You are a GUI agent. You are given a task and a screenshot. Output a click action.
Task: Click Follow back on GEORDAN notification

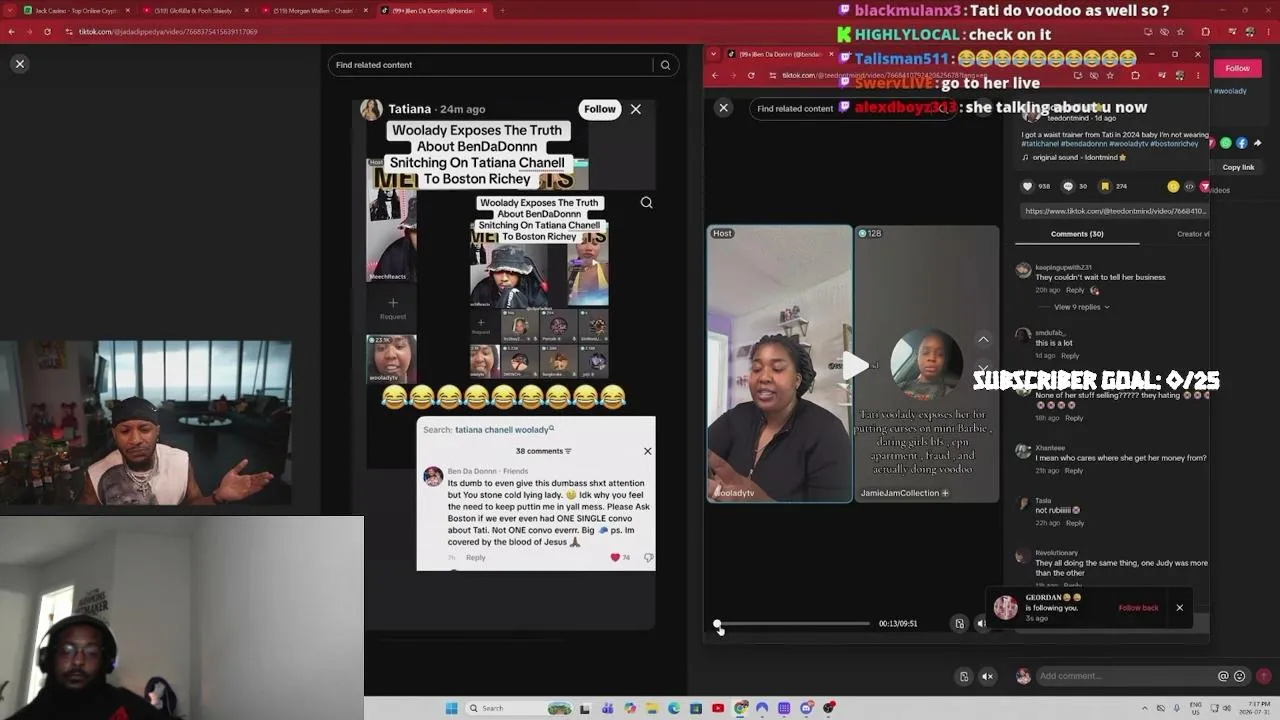[x=1138, y=608]
